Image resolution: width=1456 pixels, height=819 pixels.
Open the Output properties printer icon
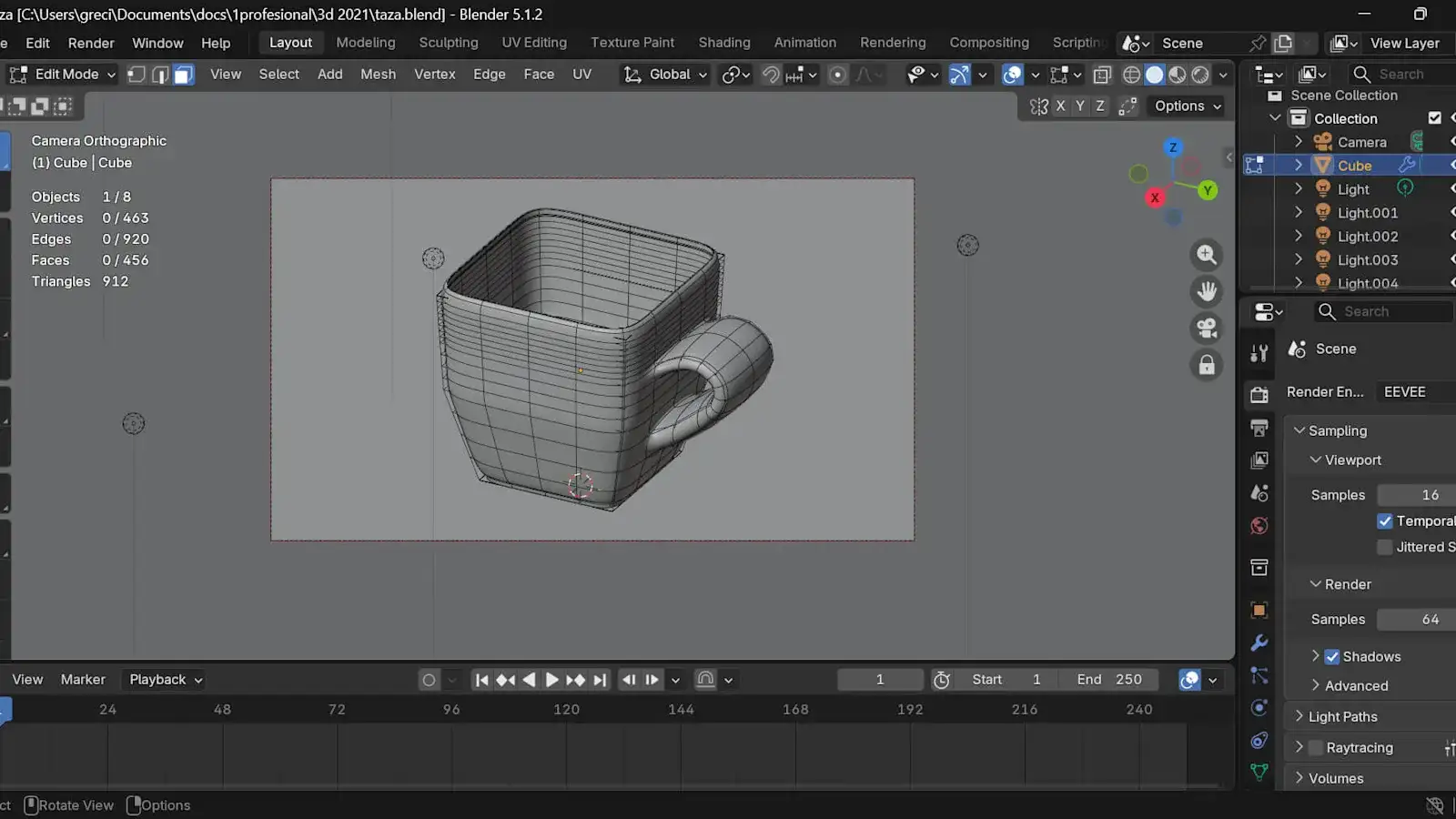tap(1259, 428)
